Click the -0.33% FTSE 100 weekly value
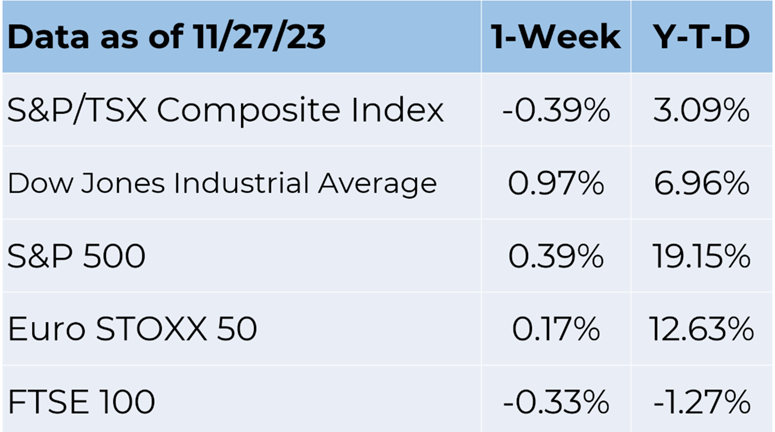This screenshot has height=432, width=775. coord(556,401)
